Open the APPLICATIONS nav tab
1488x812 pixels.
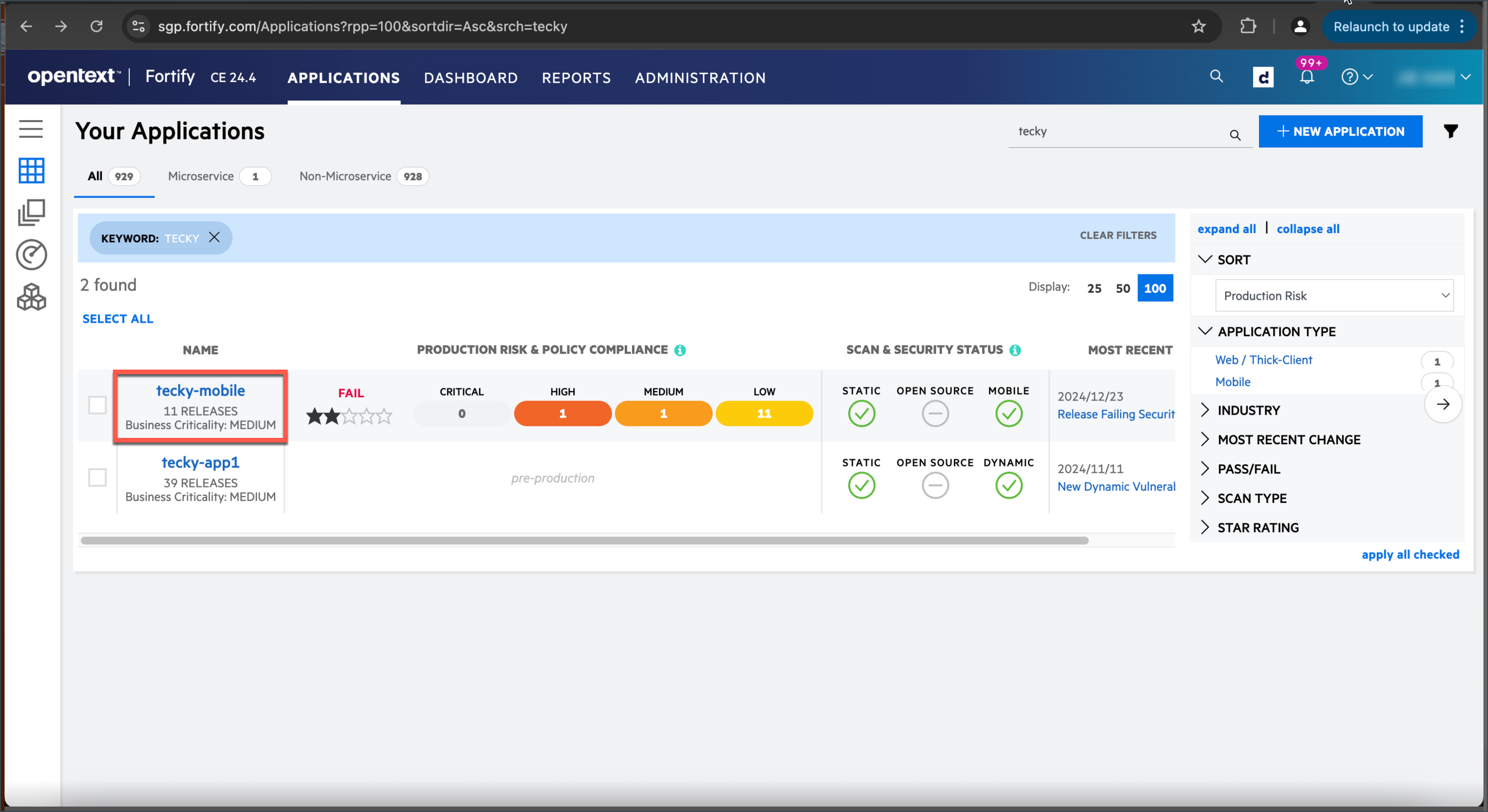click(x=344, y=77)
